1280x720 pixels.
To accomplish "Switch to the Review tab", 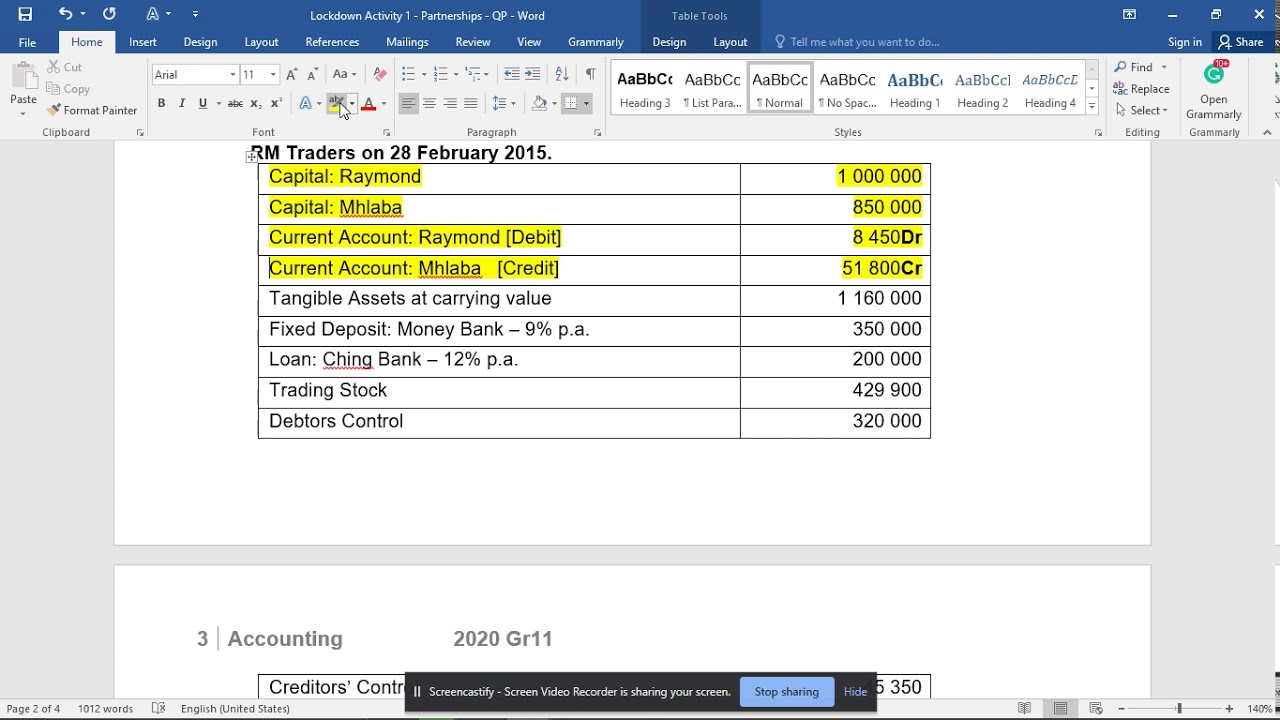I will (473, 42).
